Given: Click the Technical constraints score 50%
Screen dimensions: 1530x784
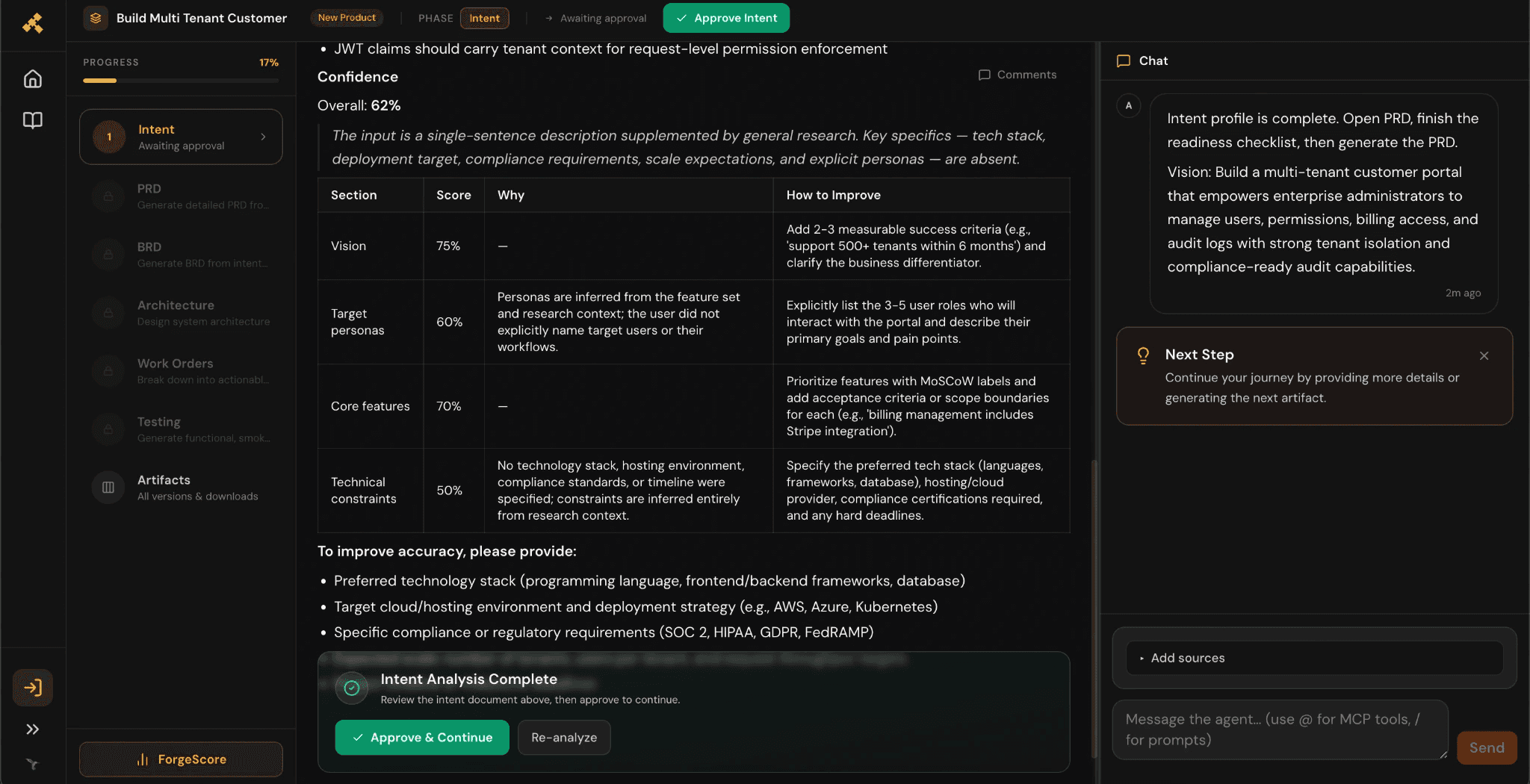Looking at the screenshot, I should tap(449, 491).
